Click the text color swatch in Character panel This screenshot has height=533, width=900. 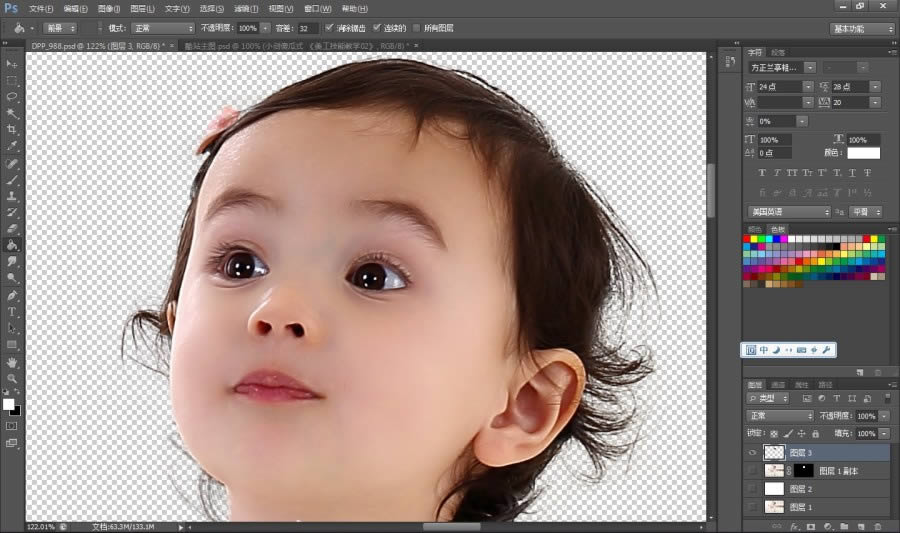(863, 153)
